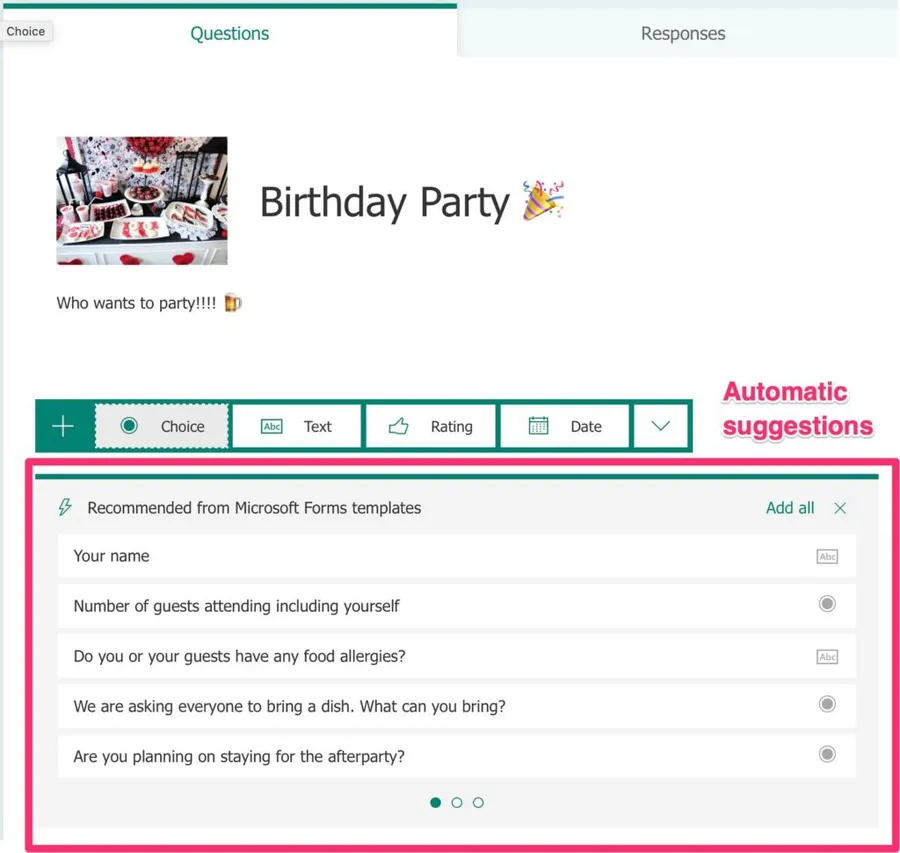Click the birthday party header image

142,200
